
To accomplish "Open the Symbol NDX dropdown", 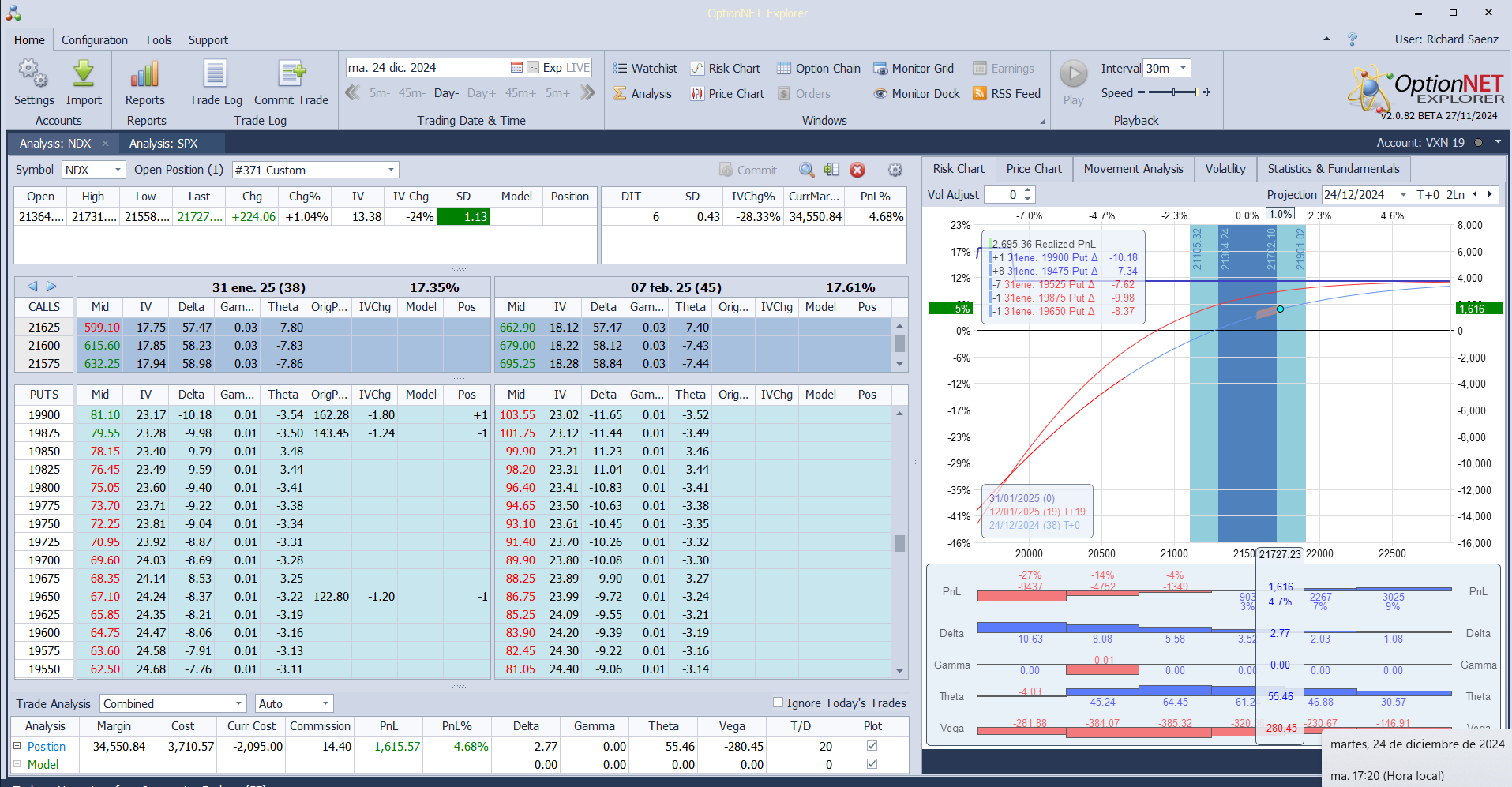I will tap(118, 170).
